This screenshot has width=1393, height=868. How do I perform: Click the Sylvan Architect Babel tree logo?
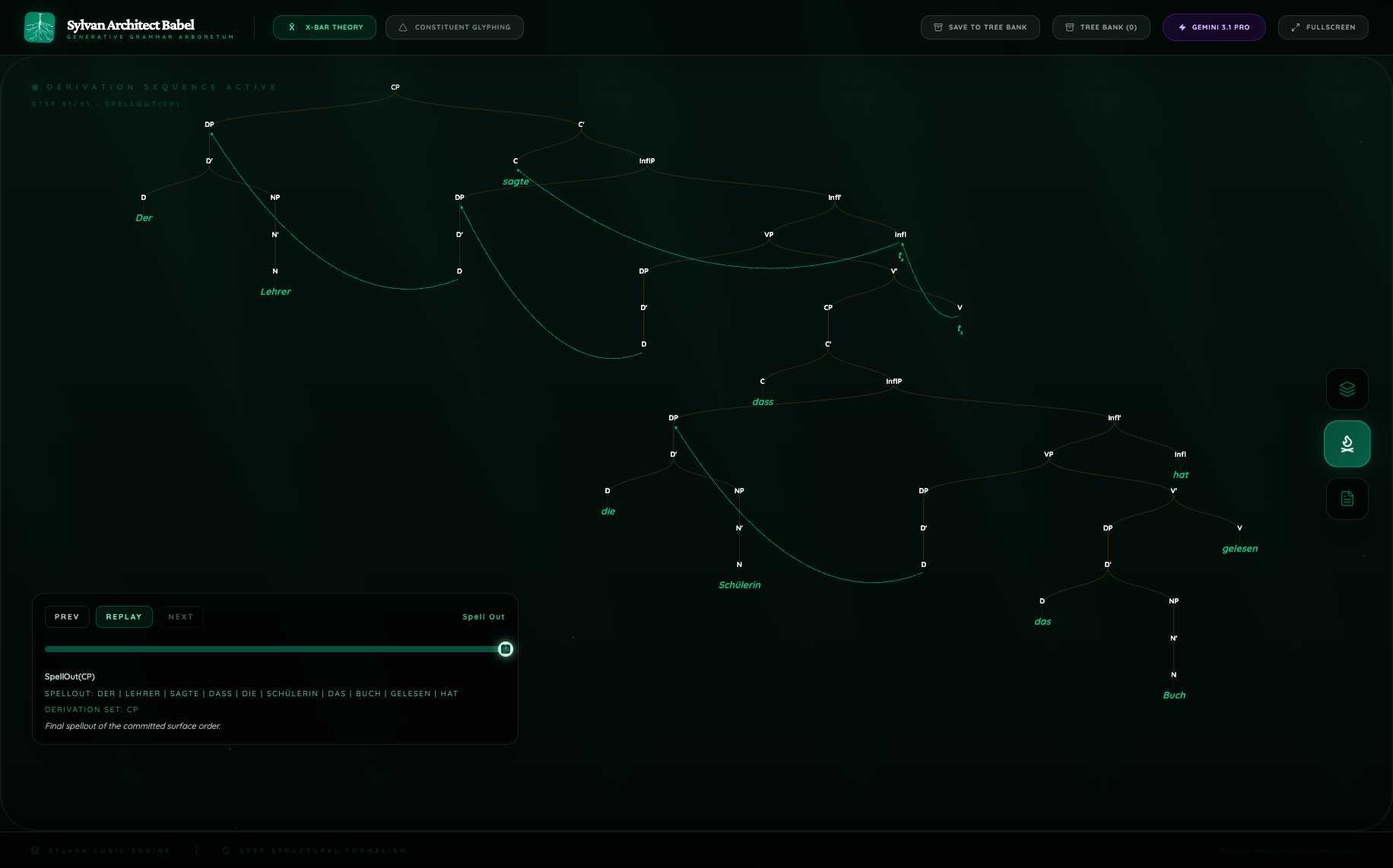[40, 27]
